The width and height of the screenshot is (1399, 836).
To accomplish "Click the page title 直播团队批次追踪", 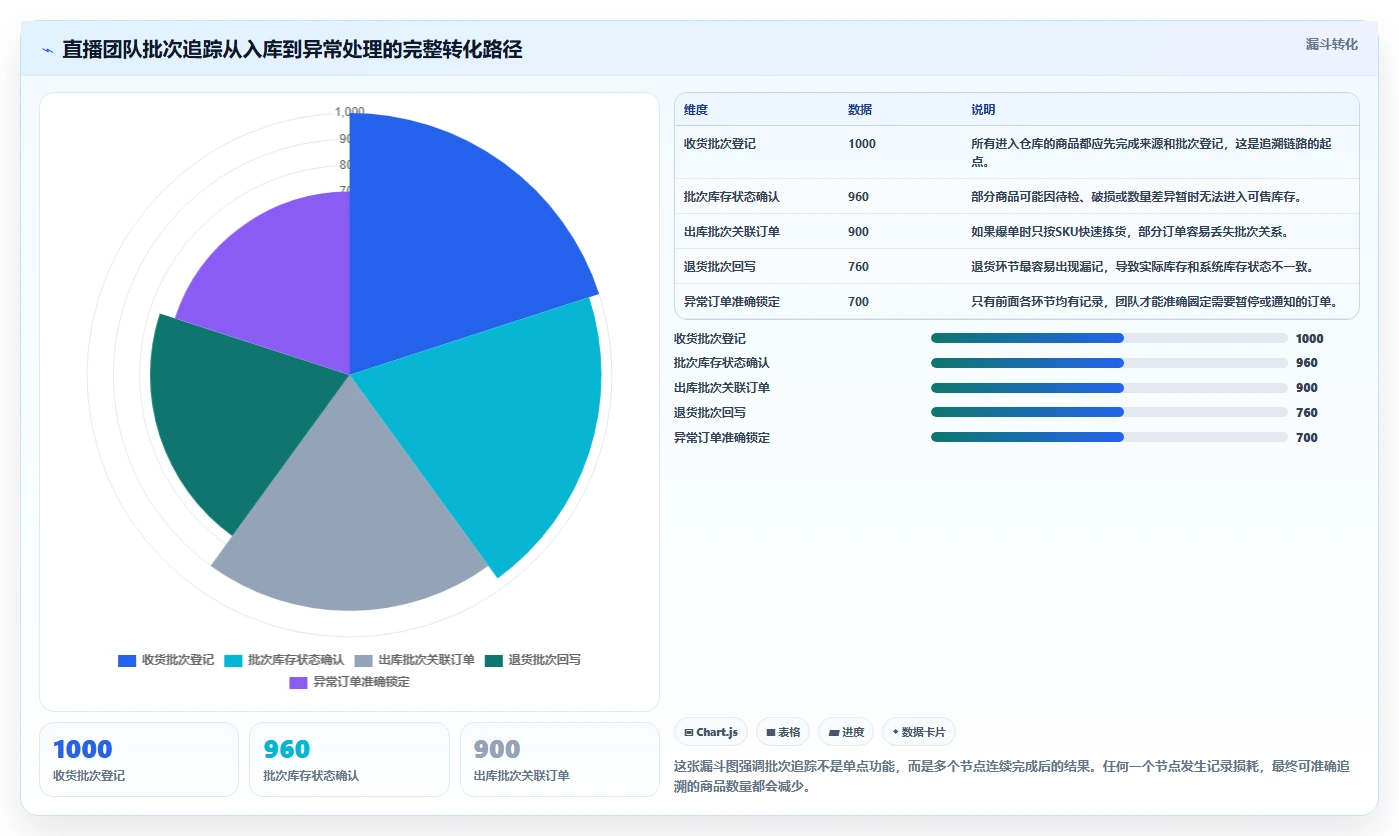I will 292,50.
